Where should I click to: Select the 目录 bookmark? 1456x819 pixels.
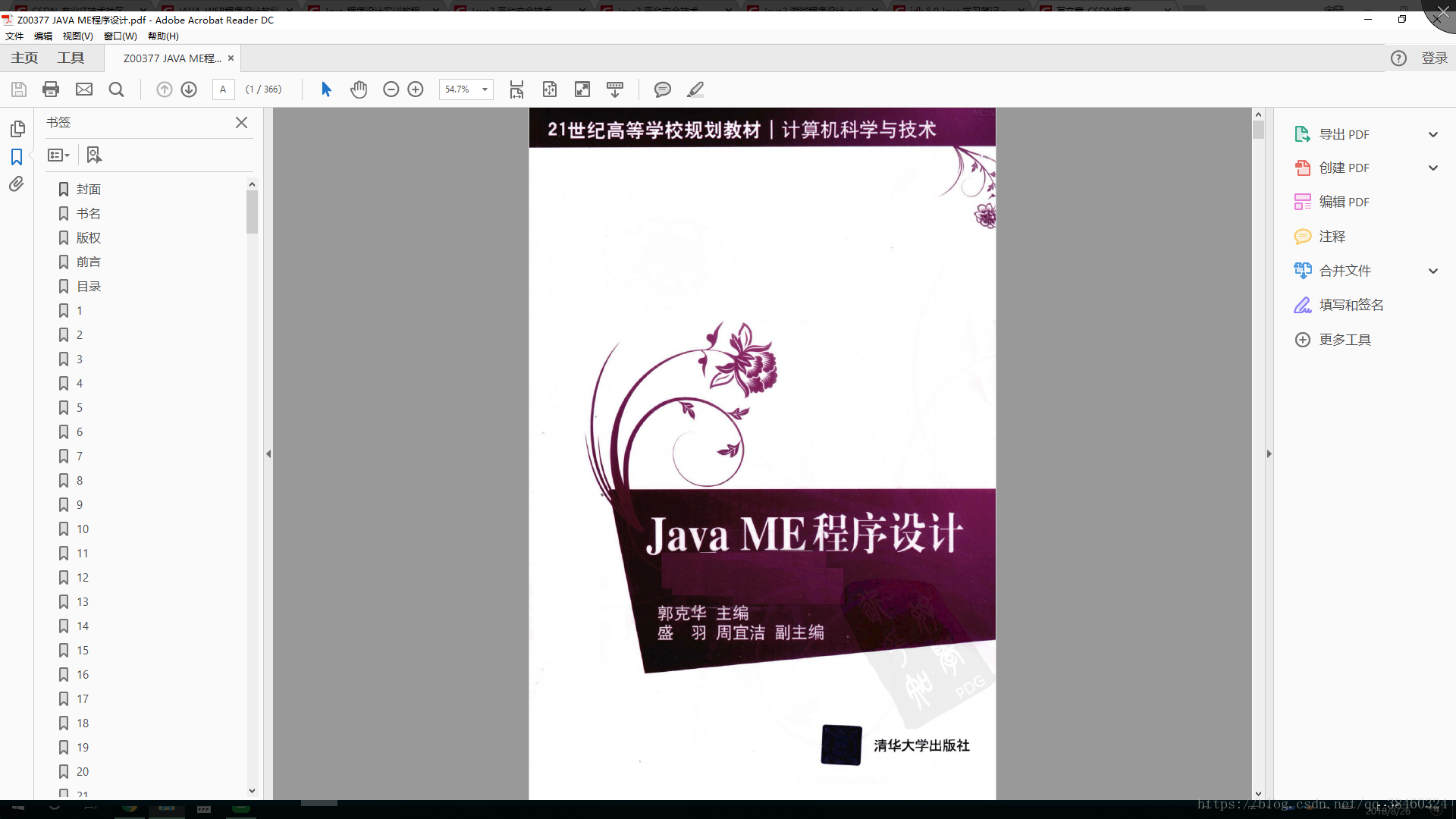coord(89,287)
